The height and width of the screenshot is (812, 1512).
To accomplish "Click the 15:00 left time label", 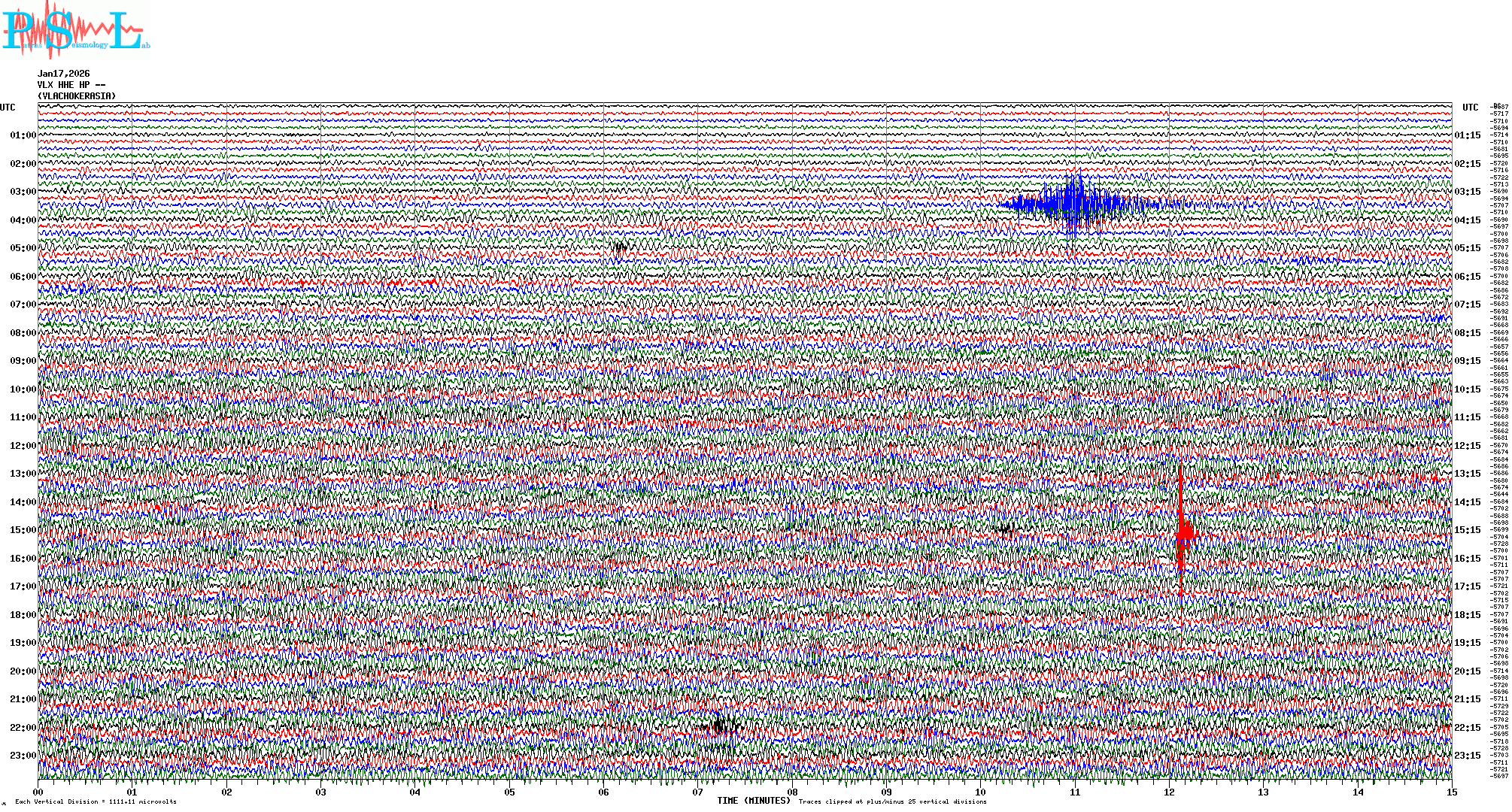I will coord(23,530).
